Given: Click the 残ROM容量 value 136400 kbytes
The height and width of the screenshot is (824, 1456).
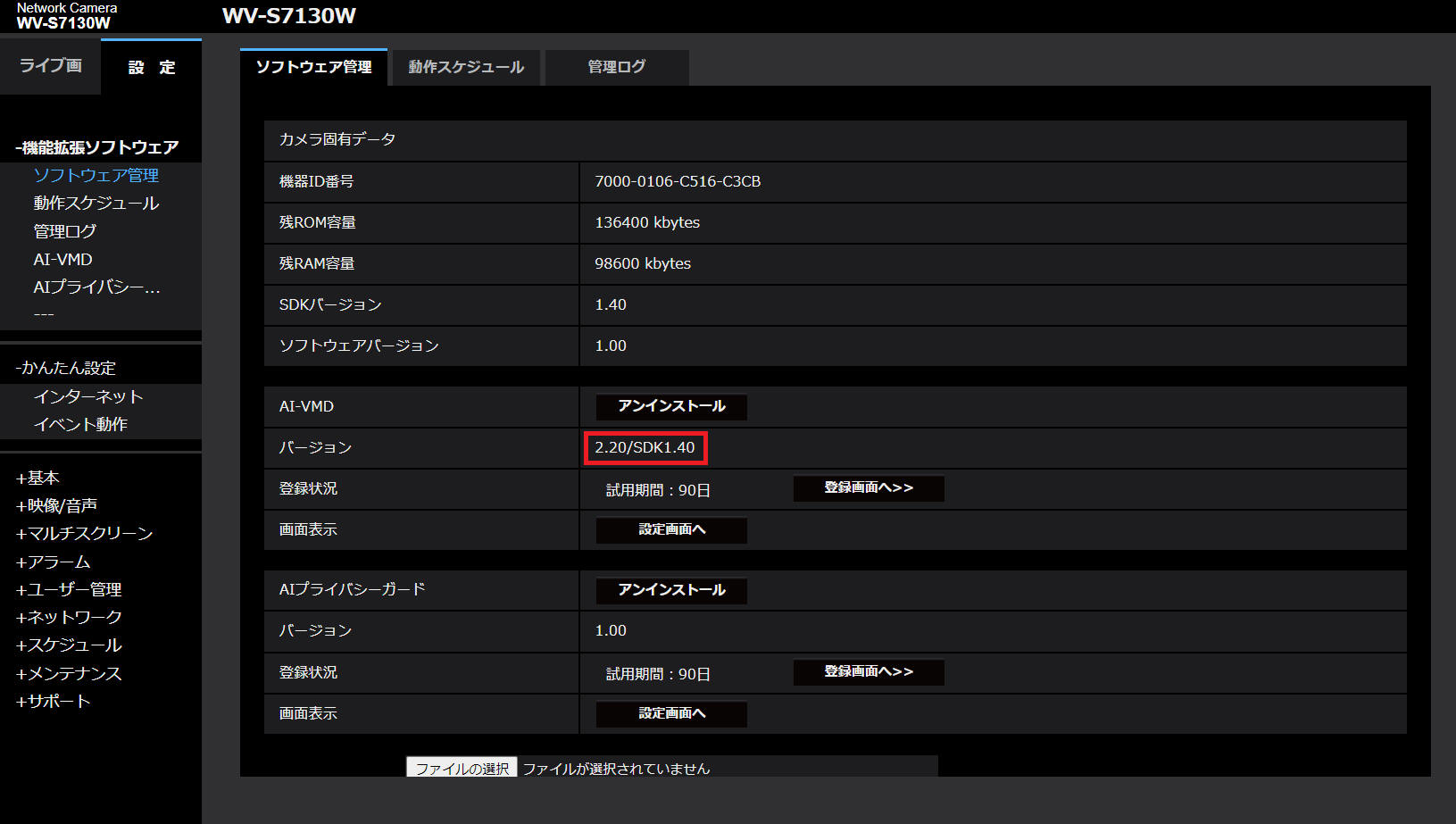Looking at the screenshot, I should (647, 222).
